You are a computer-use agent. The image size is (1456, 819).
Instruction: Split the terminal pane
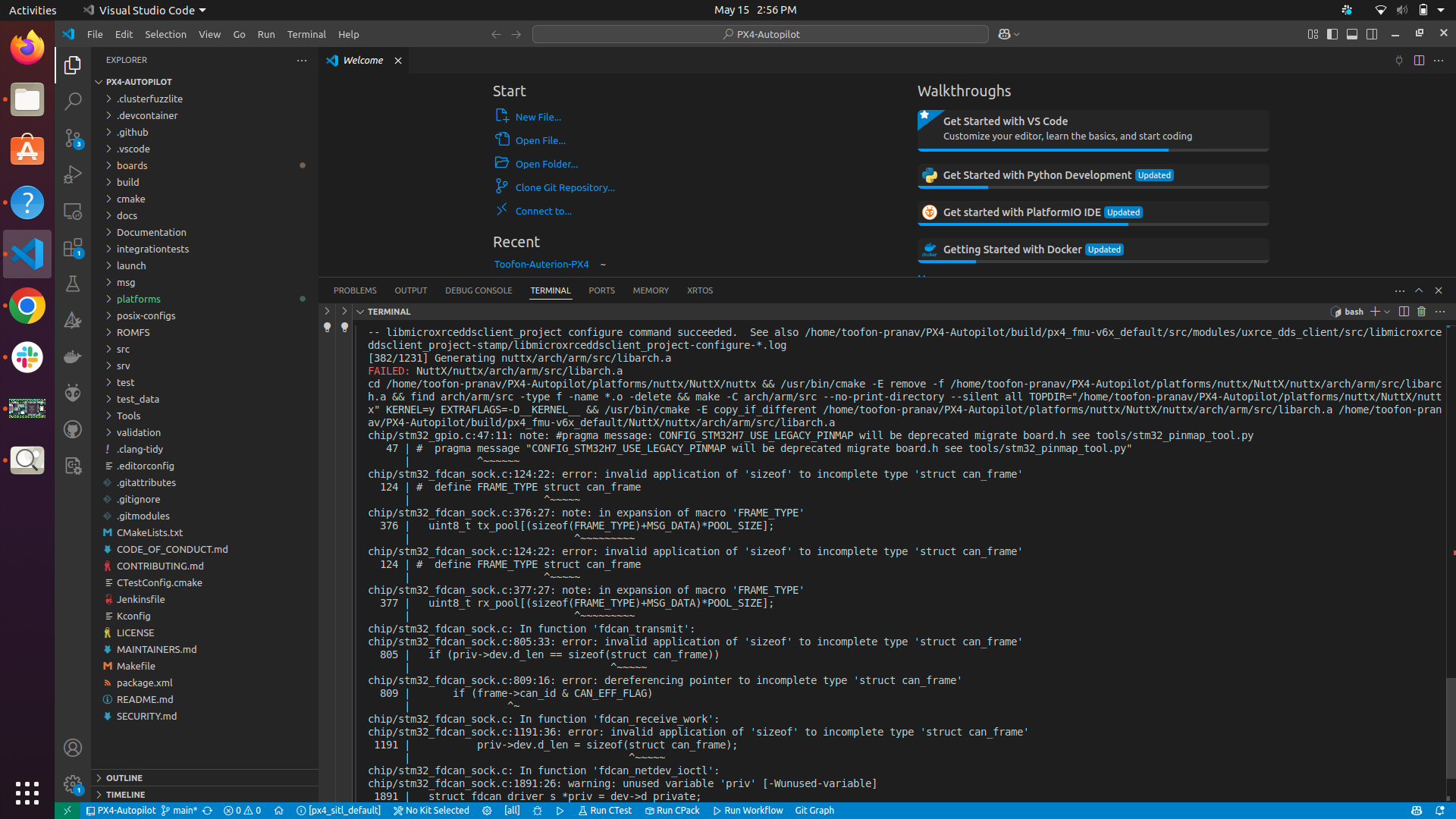click(x=1404, y=312)
